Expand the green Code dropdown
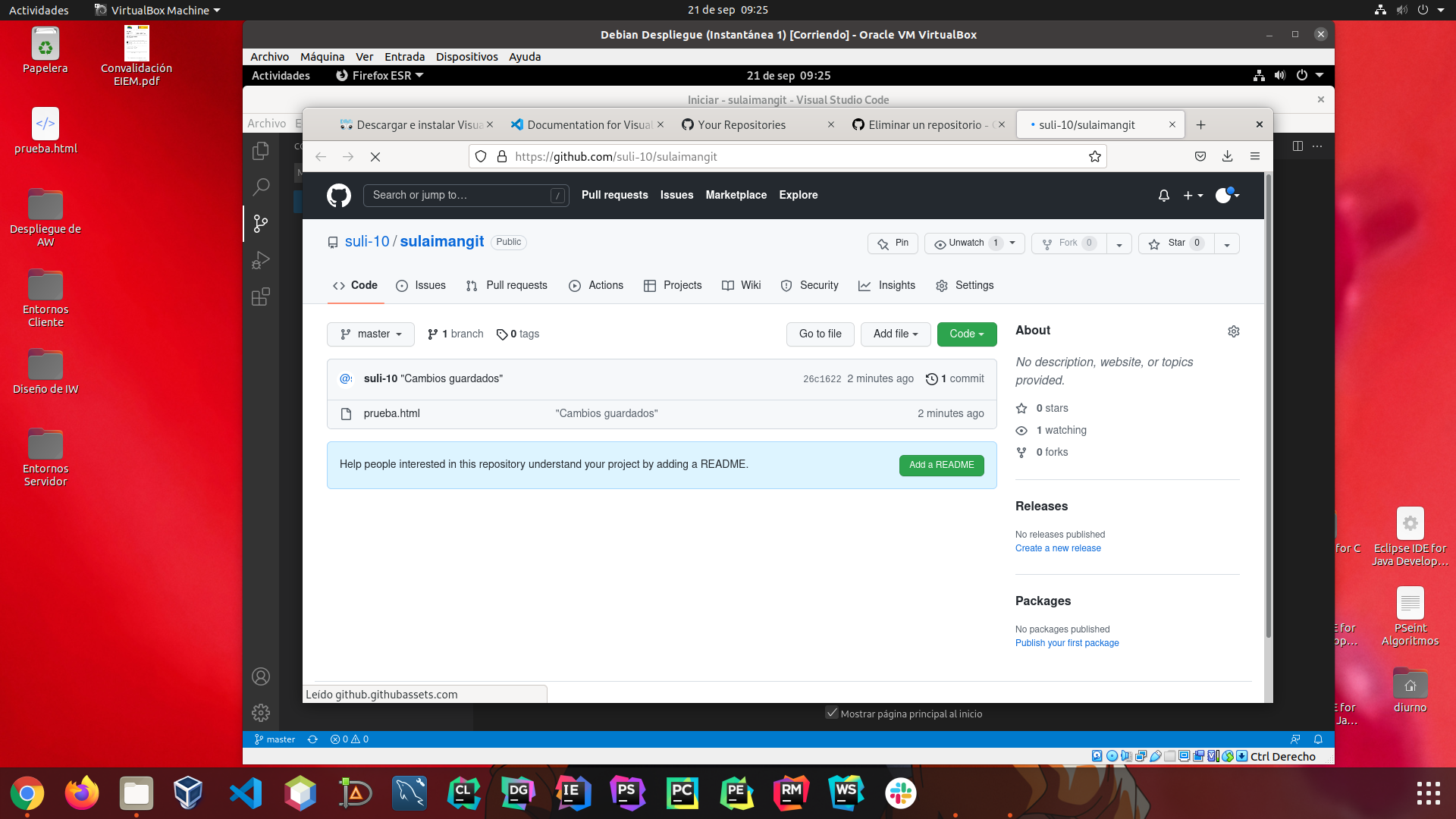The width and height of the screenshot is (1456, 819). 966,334
